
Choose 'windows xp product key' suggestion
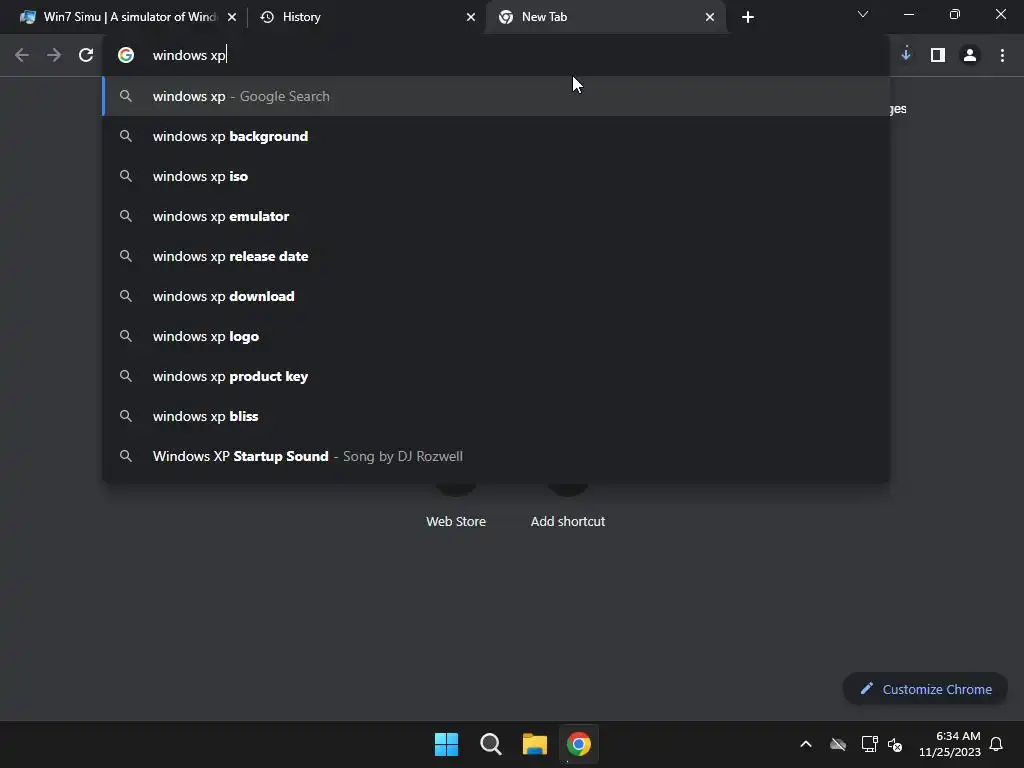[496, 376]
